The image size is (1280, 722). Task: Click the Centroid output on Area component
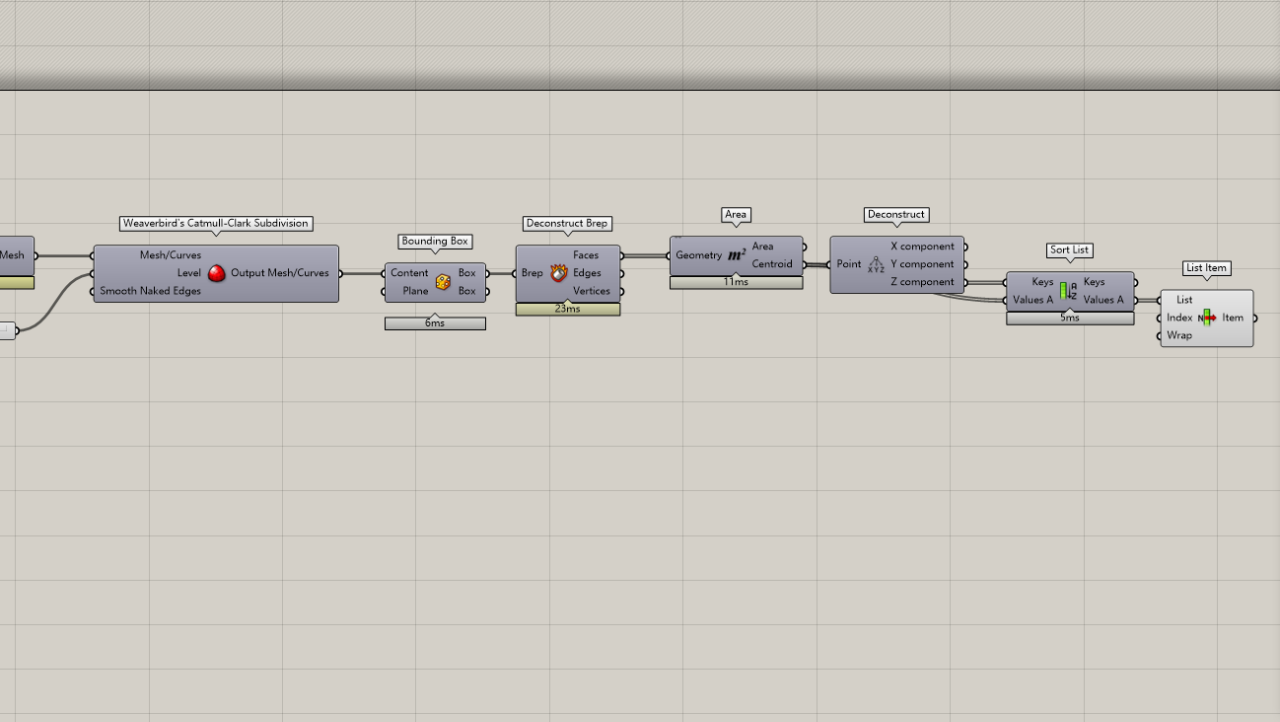[772, 264]
